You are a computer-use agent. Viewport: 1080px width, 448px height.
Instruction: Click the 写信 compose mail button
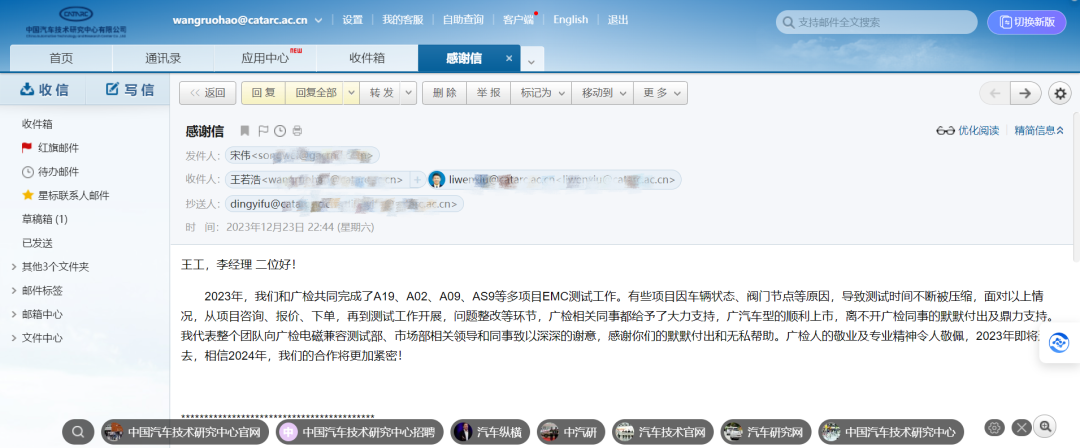point(129,90)
